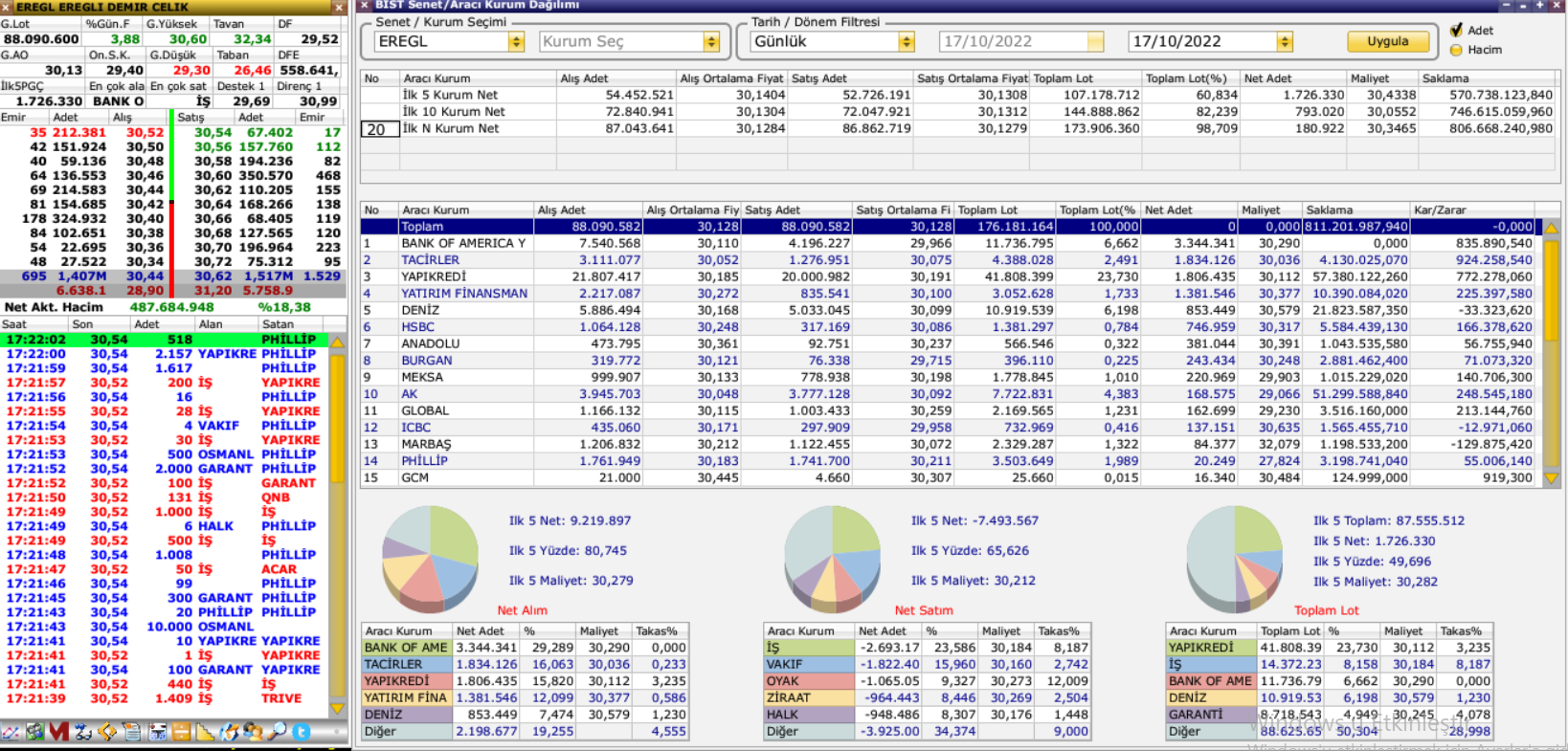Viewport: 1568px width, 751px height.
Task: Click Aracı Kurum header in main table
Action: (465, 210)
